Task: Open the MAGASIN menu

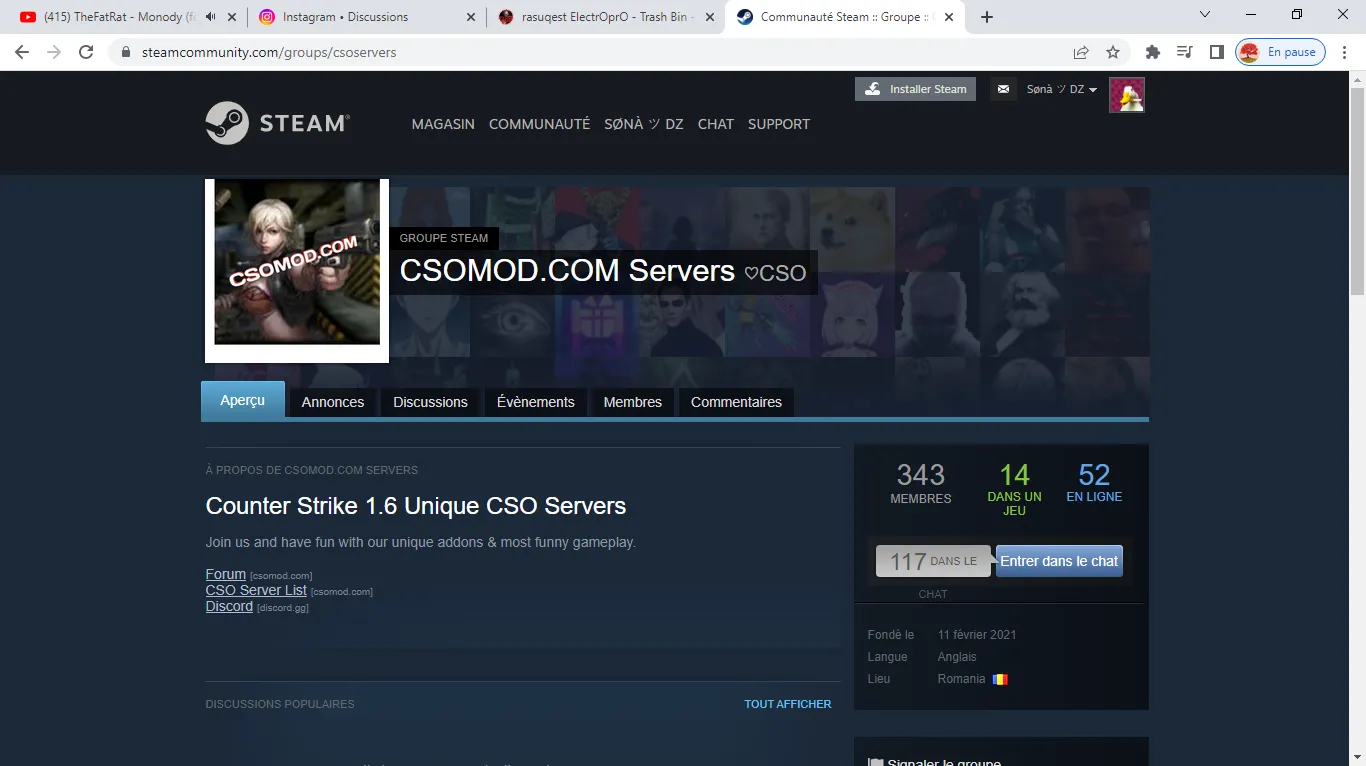Action: (443, 124)
